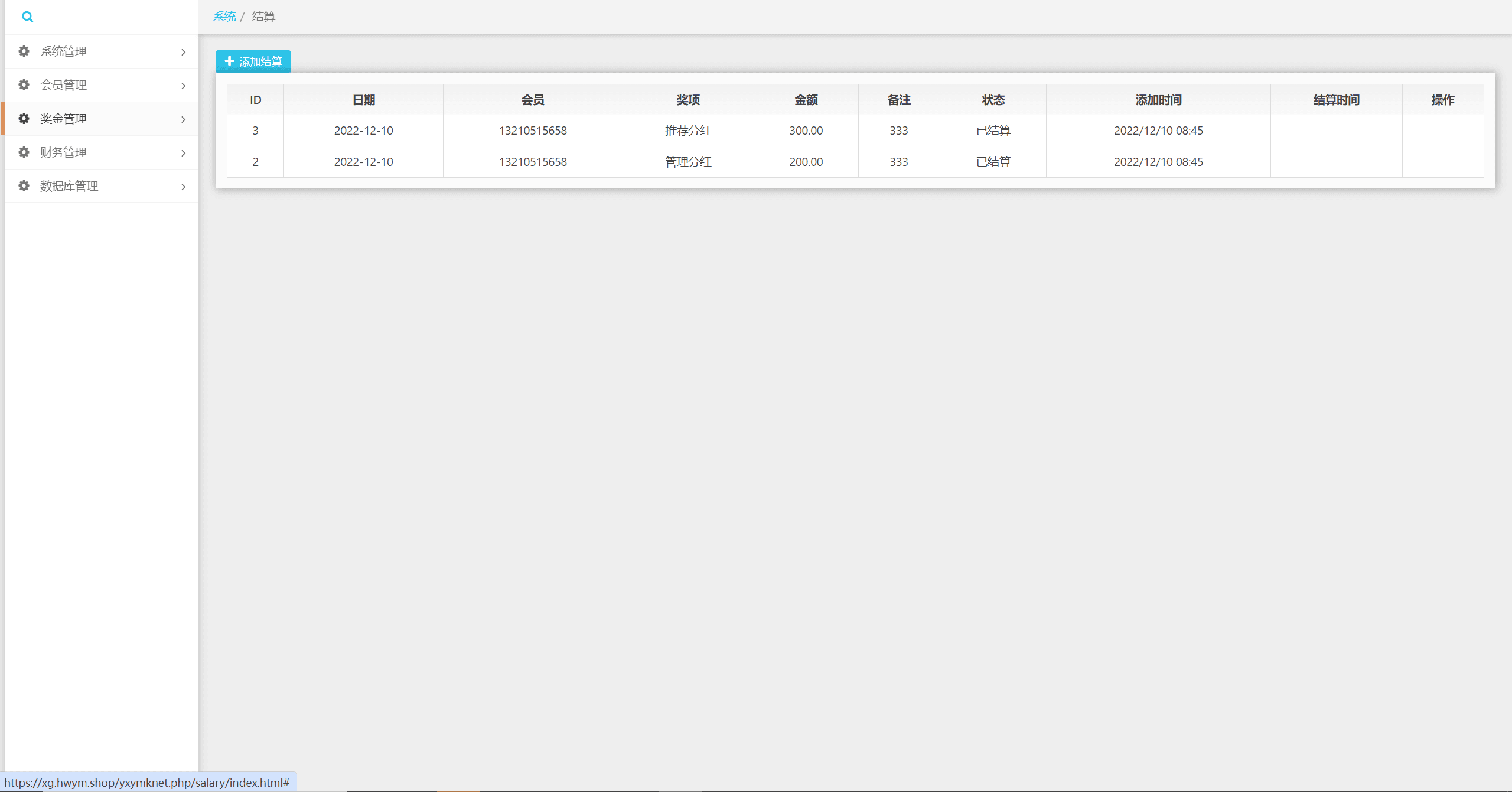
Task: Expand 数据库管理 chevron arrow
Action: [x=183, y=187]
